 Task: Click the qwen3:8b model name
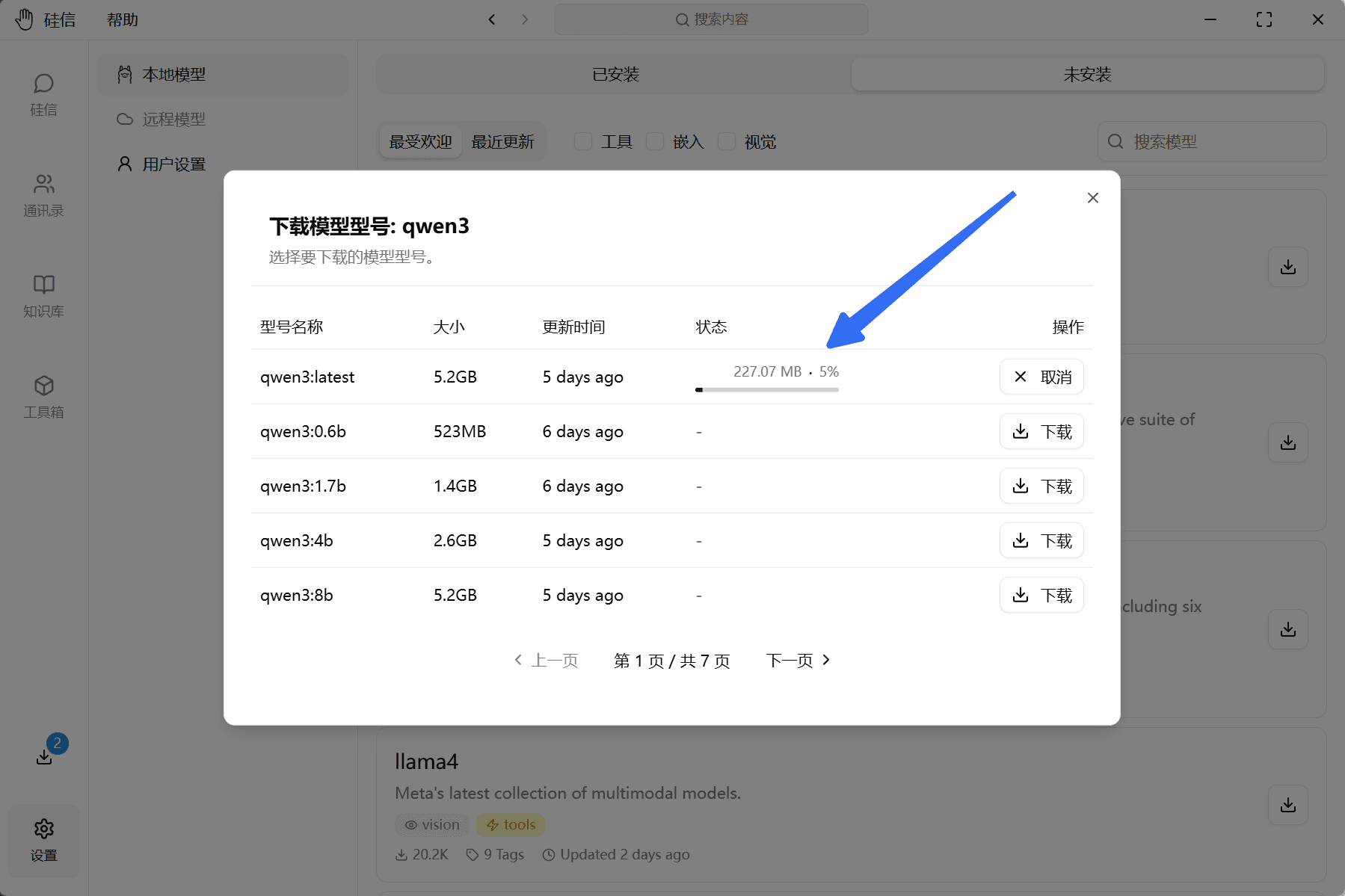tap(297, 596)
